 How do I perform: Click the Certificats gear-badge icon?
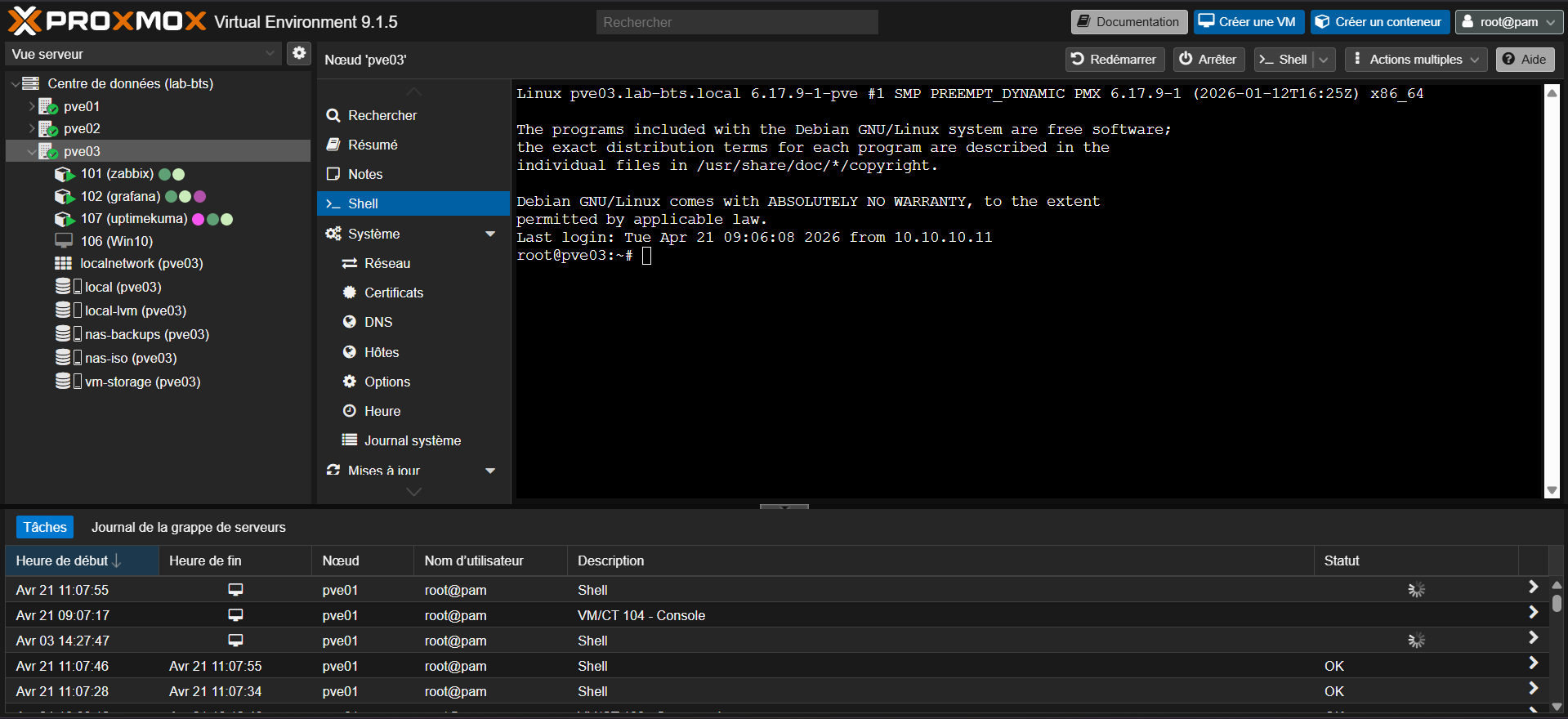tap(350, 293)
